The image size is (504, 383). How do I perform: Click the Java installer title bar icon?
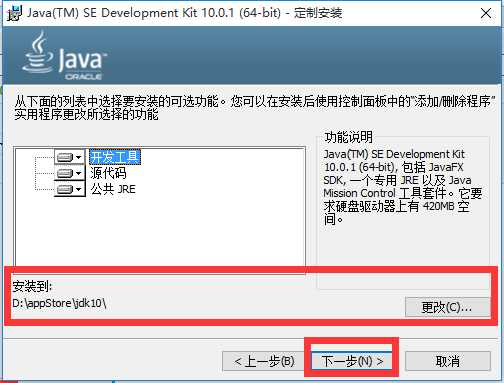(x=14, y=13)
